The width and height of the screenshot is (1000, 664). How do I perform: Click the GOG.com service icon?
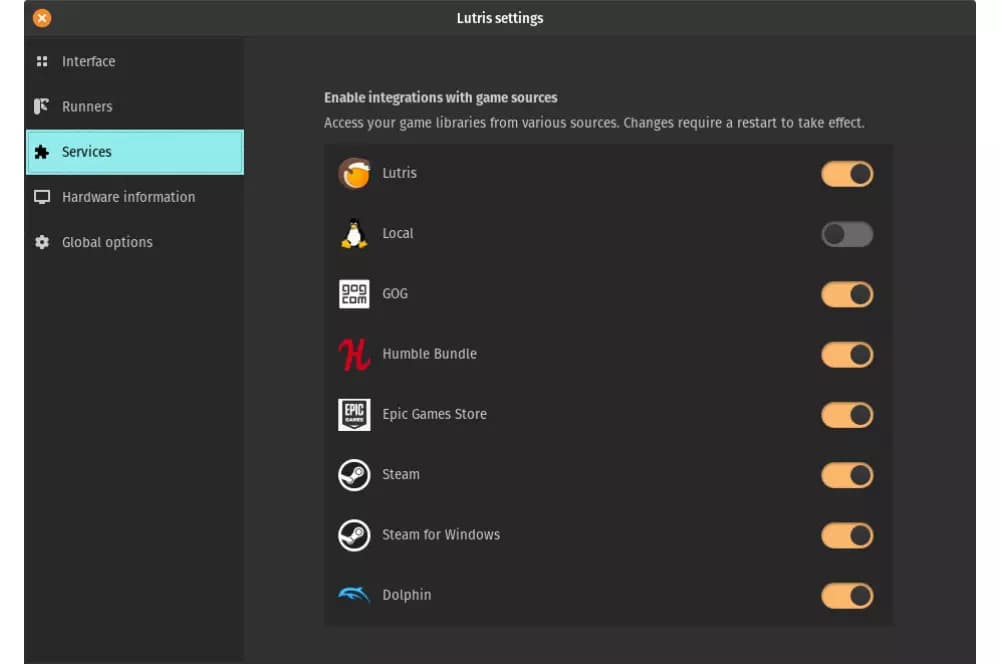click(x=354, y=294)
